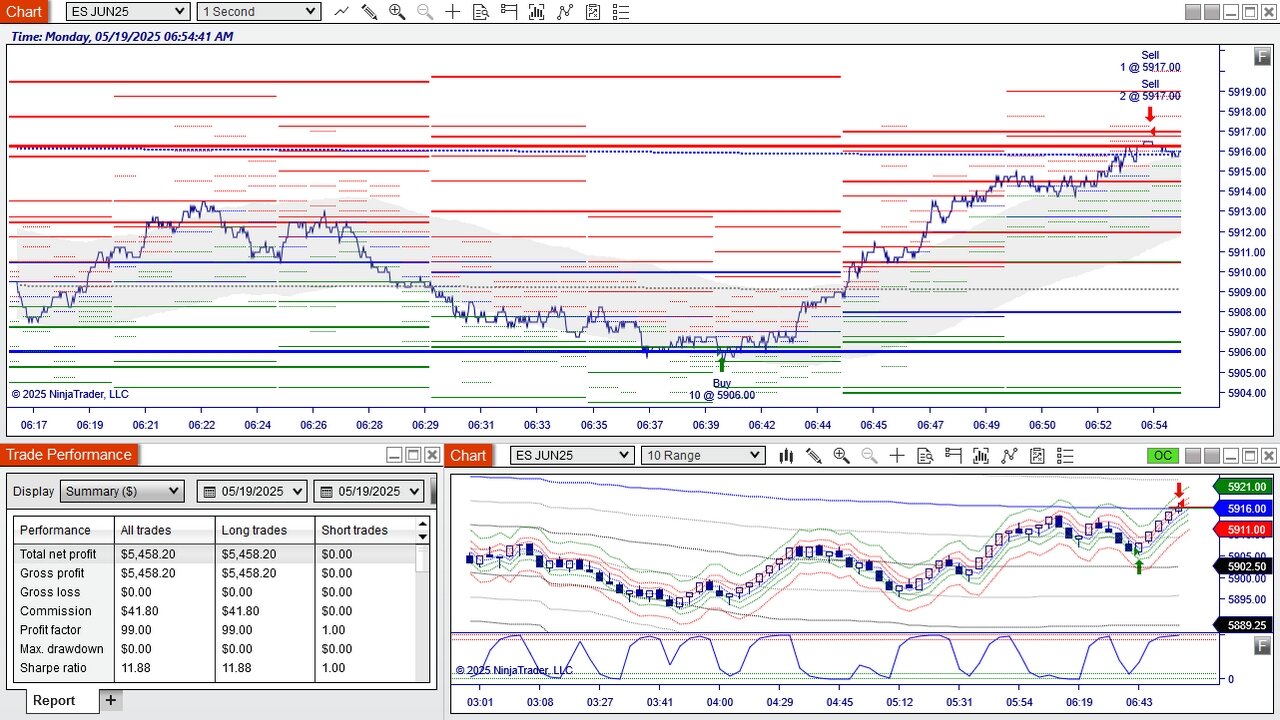Image resolution: width=1280 pixels, height=720 pixels.
Task: Open the 1 Second interval dropdown
Action: point(258,11)
